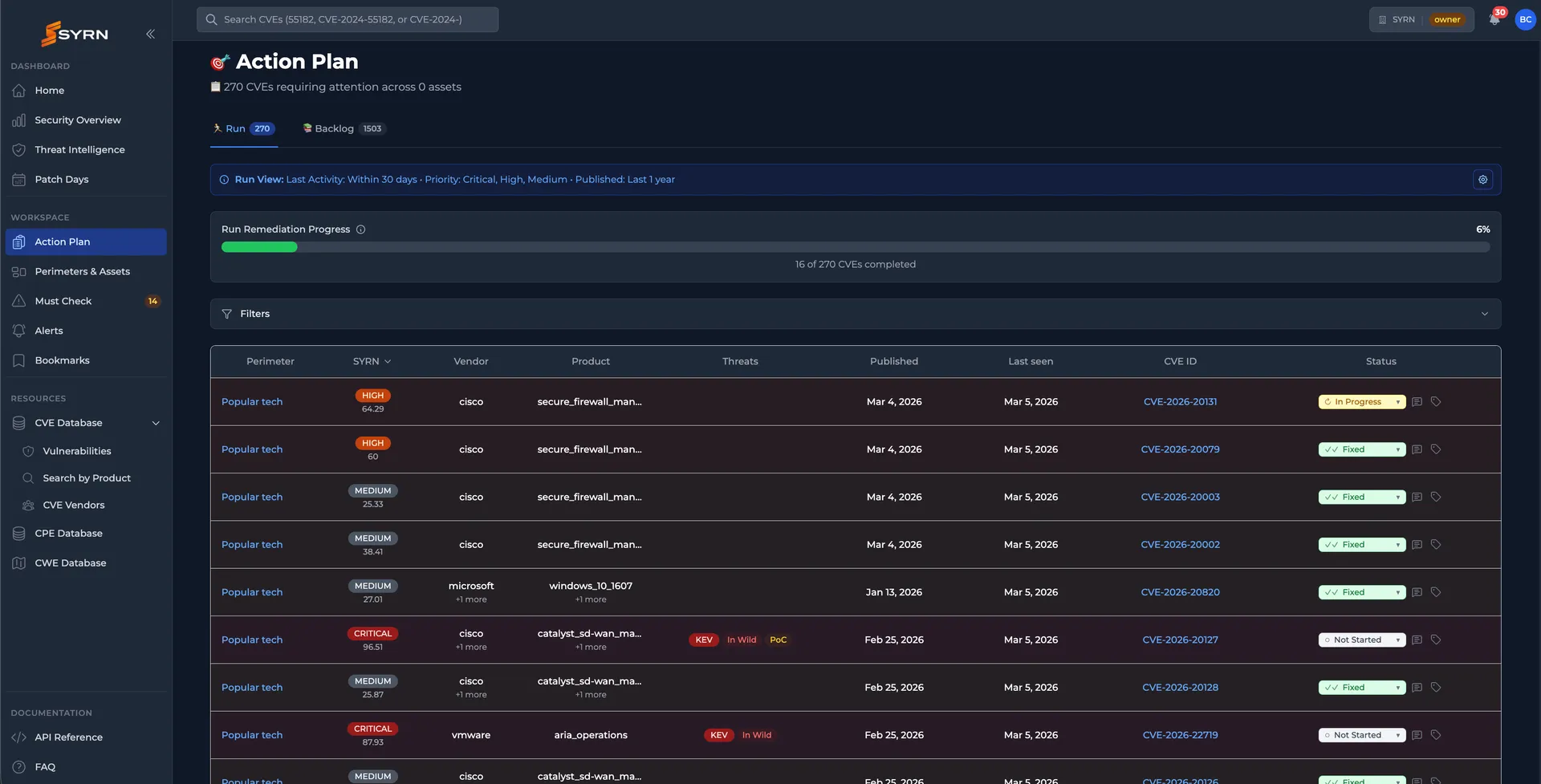Open Must Check with 14 badge
Image resolution: width=1541 pixels, height=784 pixels.
[86, 302]
